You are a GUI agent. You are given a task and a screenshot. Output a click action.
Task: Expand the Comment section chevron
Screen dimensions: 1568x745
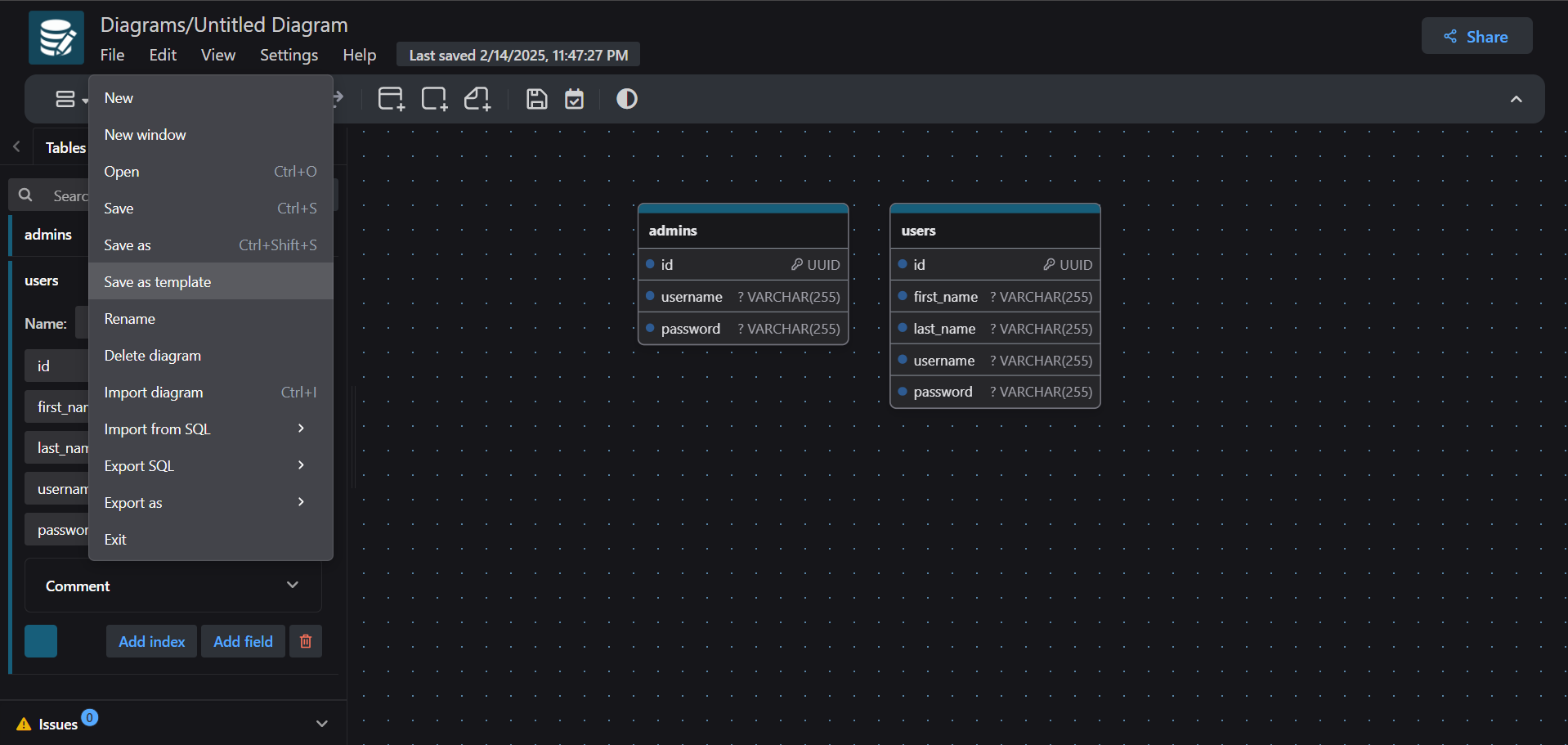pos(293,585)
